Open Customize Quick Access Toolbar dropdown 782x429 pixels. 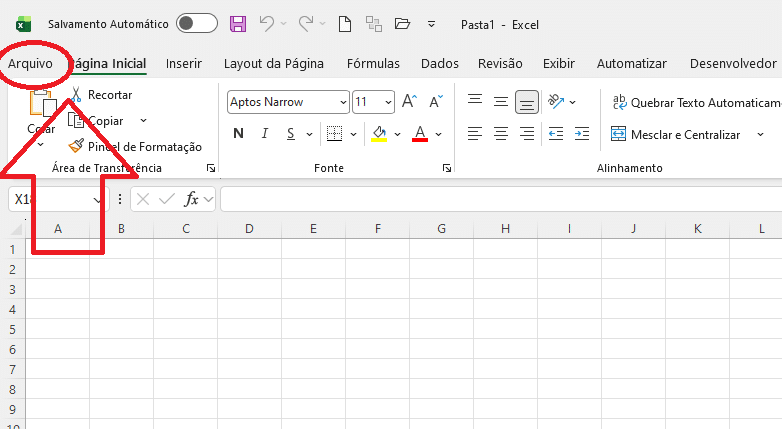(431, 24)
